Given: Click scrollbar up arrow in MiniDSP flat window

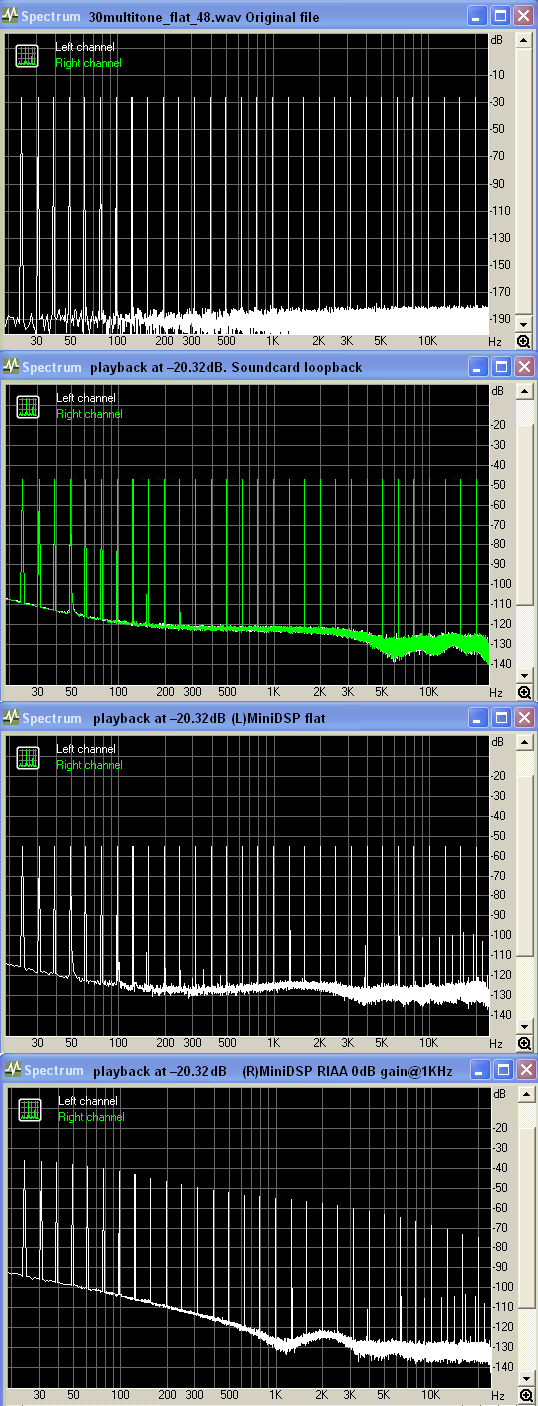Looking at the screenshot, I should coord(524,743).
